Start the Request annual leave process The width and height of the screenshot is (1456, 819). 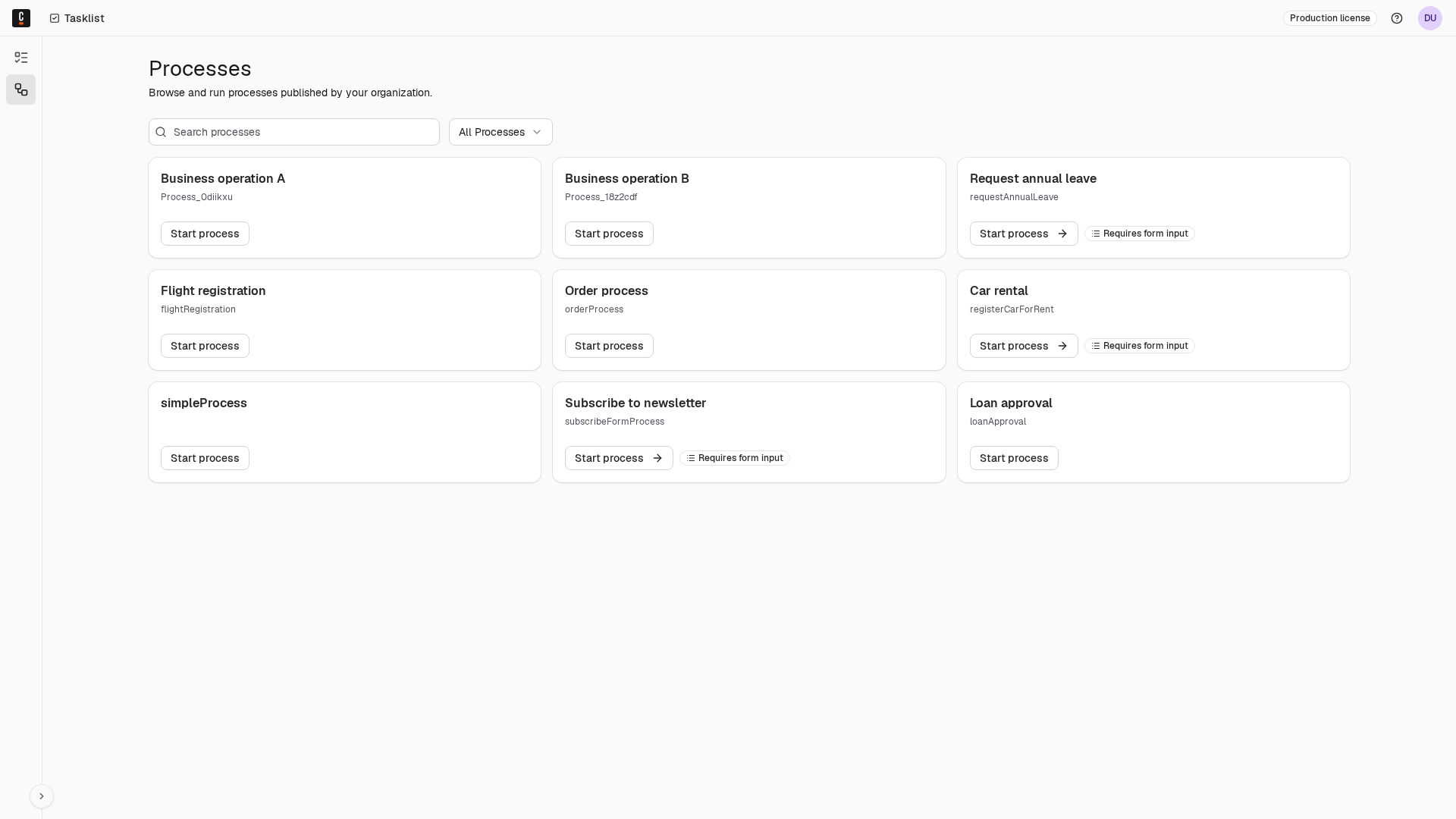(1024, 234)
